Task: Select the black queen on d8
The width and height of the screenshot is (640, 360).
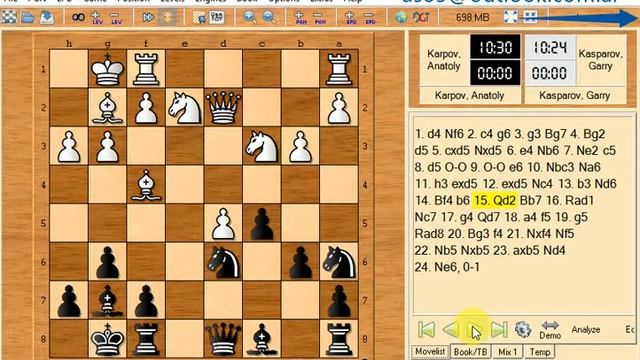Action: [223, 339]
